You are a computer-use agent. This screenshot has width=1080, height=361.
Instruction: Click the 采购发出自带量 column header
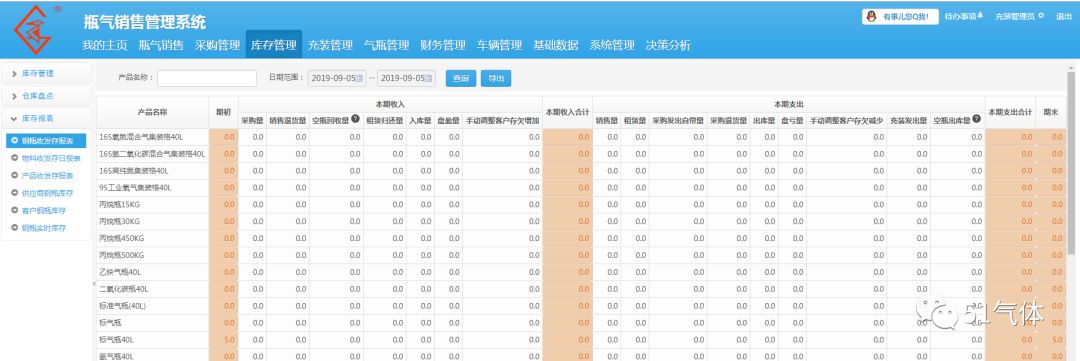tap(678, 121)
